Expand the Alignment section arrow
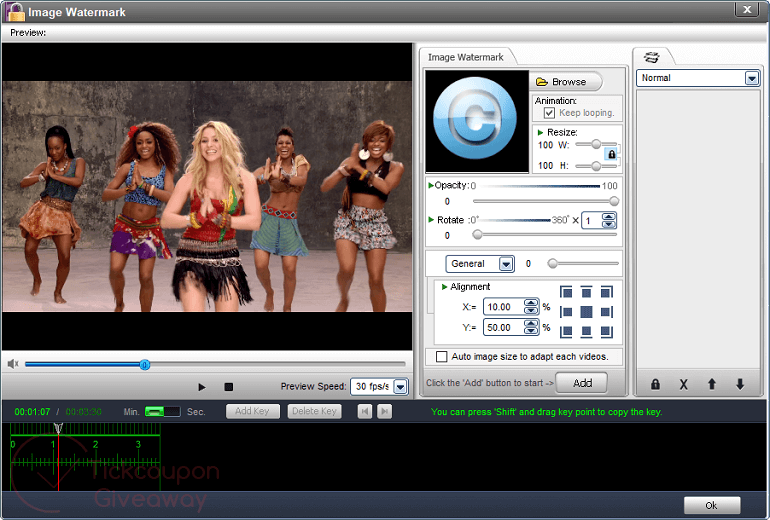Screen dimensions: 770x520 tap(444, 287)
